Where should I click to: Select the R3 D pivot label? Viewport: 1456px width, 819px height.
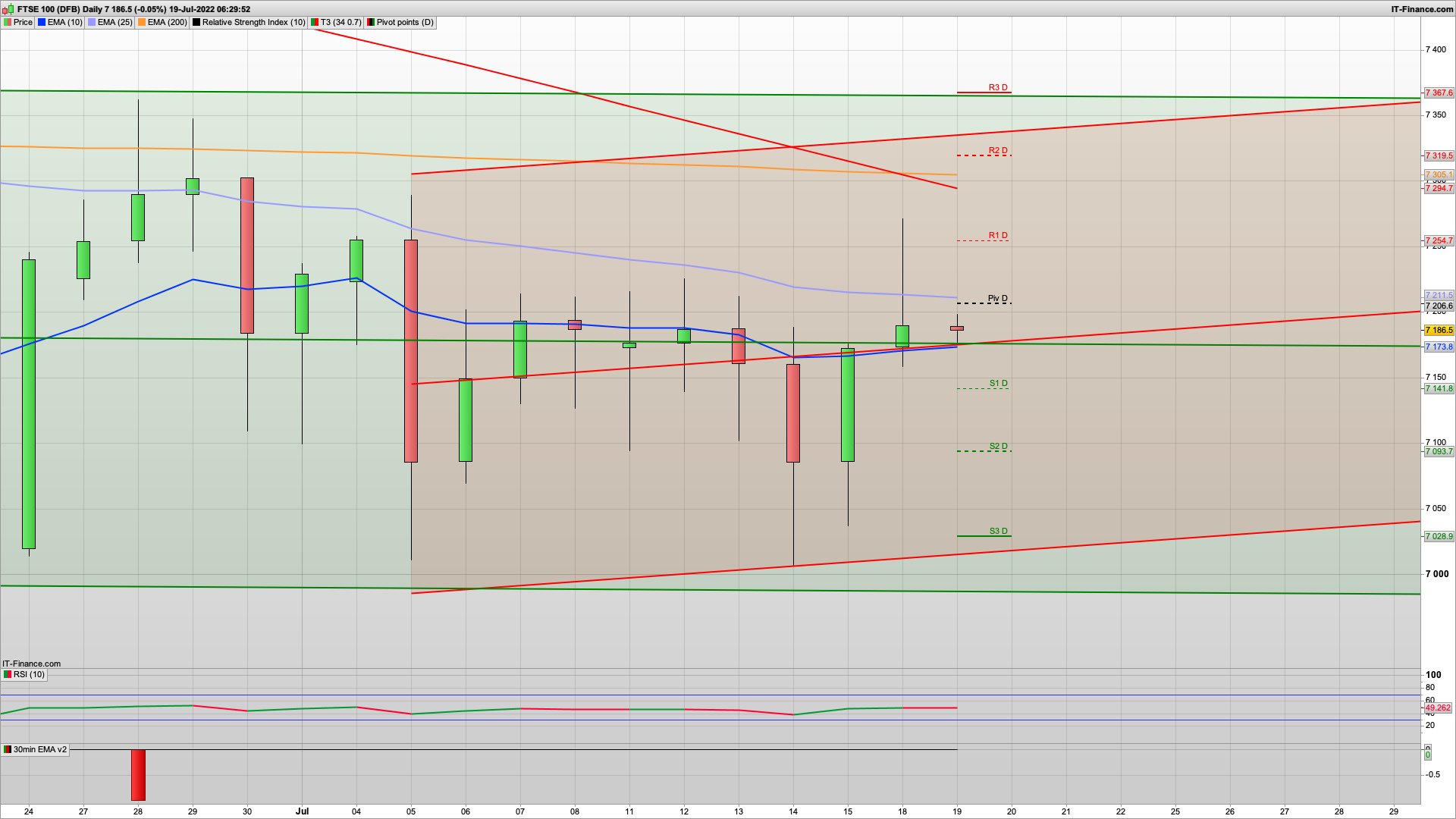[x=998, y=87]
